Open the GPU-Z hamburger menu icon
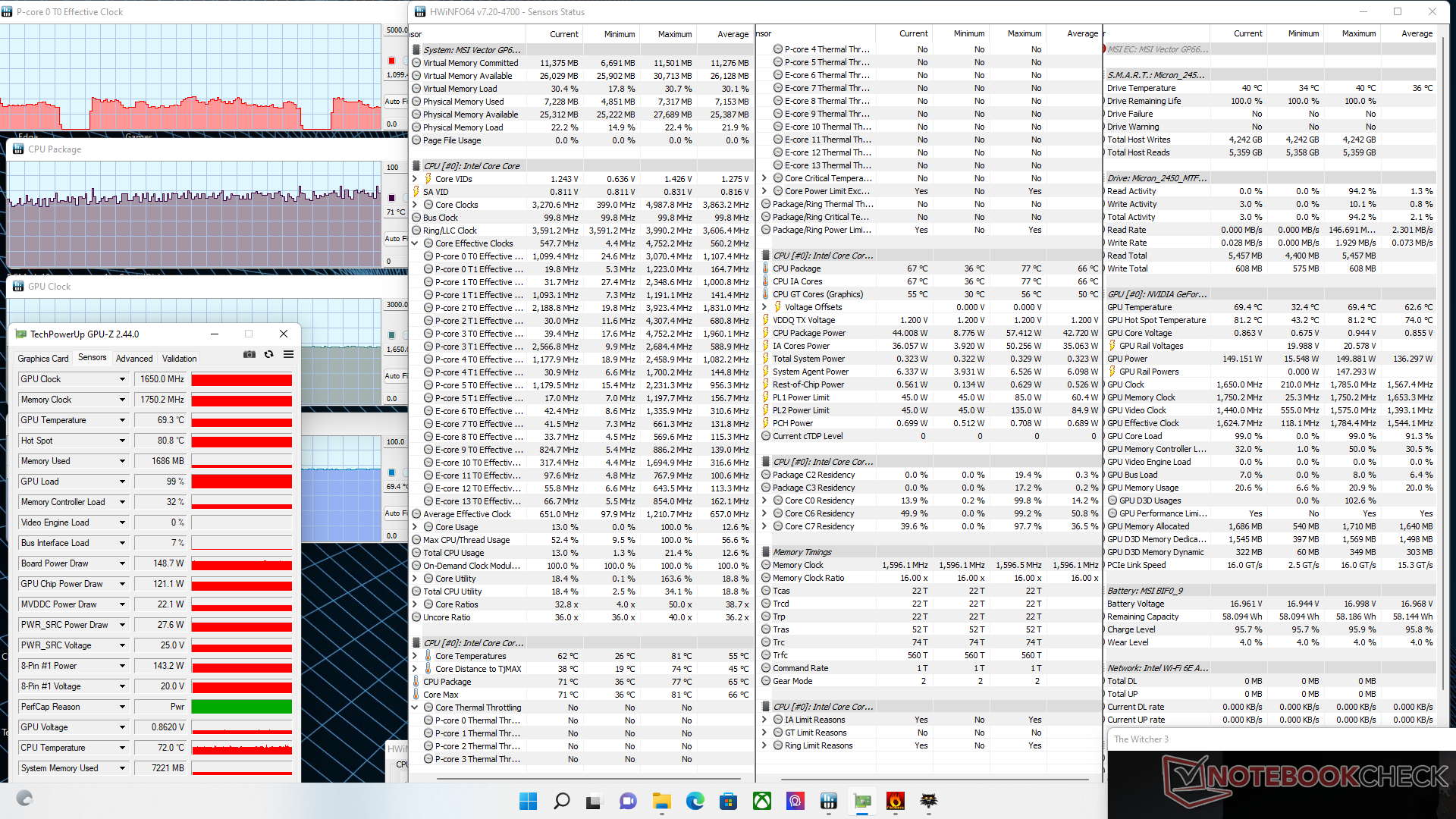Image resolution: width=1456 pixels, height=819 pixels. pyautogui.click(x=289, y=354)
